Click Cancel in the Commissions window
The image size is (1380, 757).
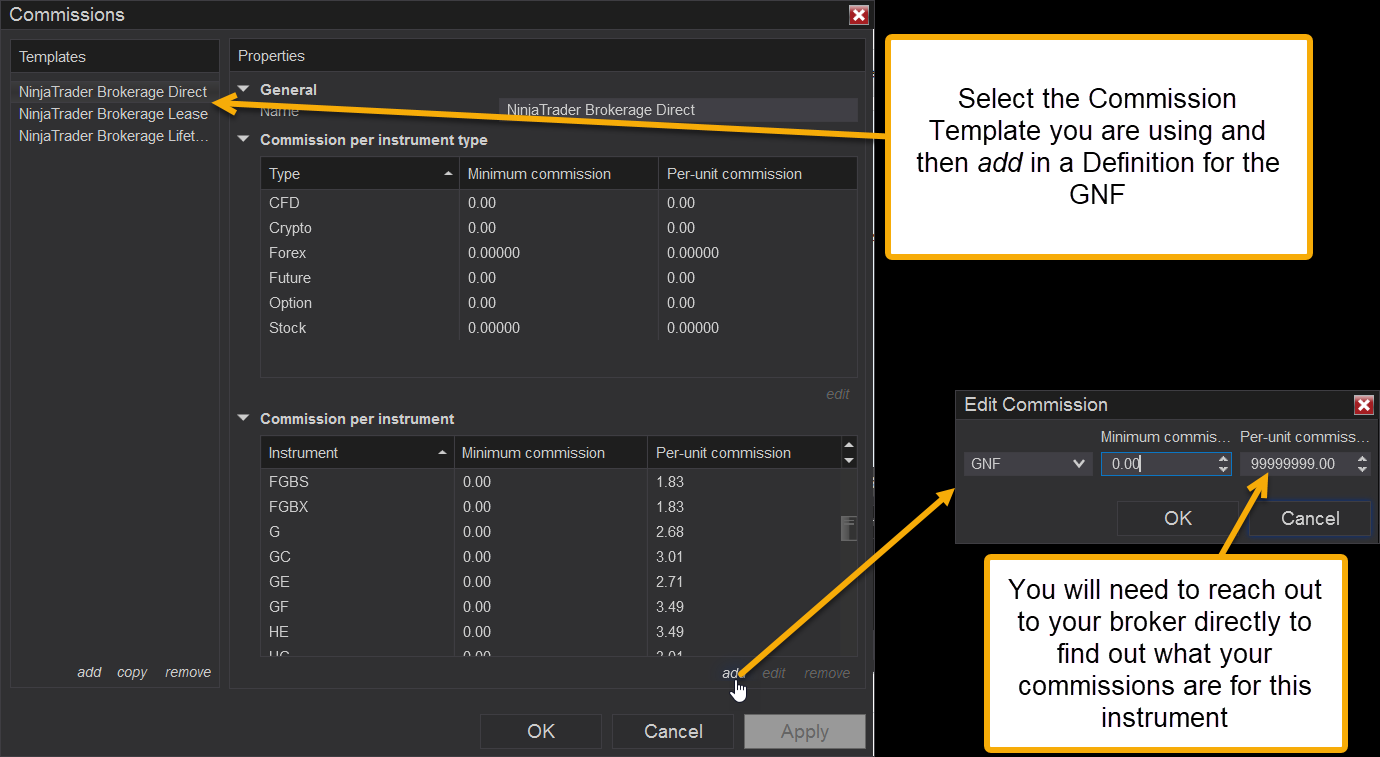click(673, 731)
